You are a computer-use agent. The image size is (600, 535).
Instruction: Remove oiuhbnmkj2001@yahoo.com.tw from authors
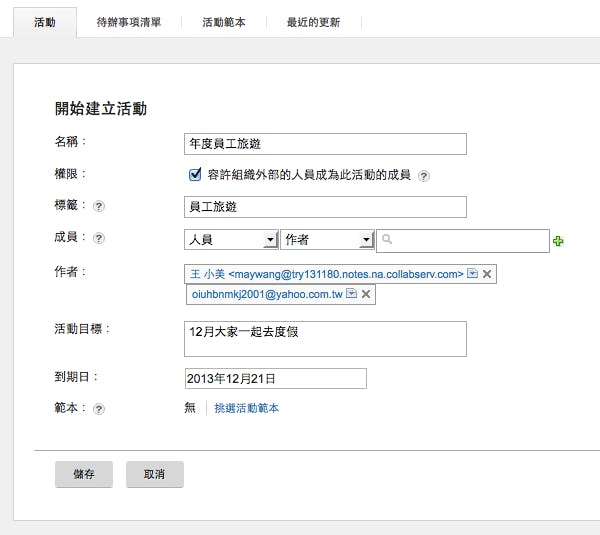coord(366,295)
